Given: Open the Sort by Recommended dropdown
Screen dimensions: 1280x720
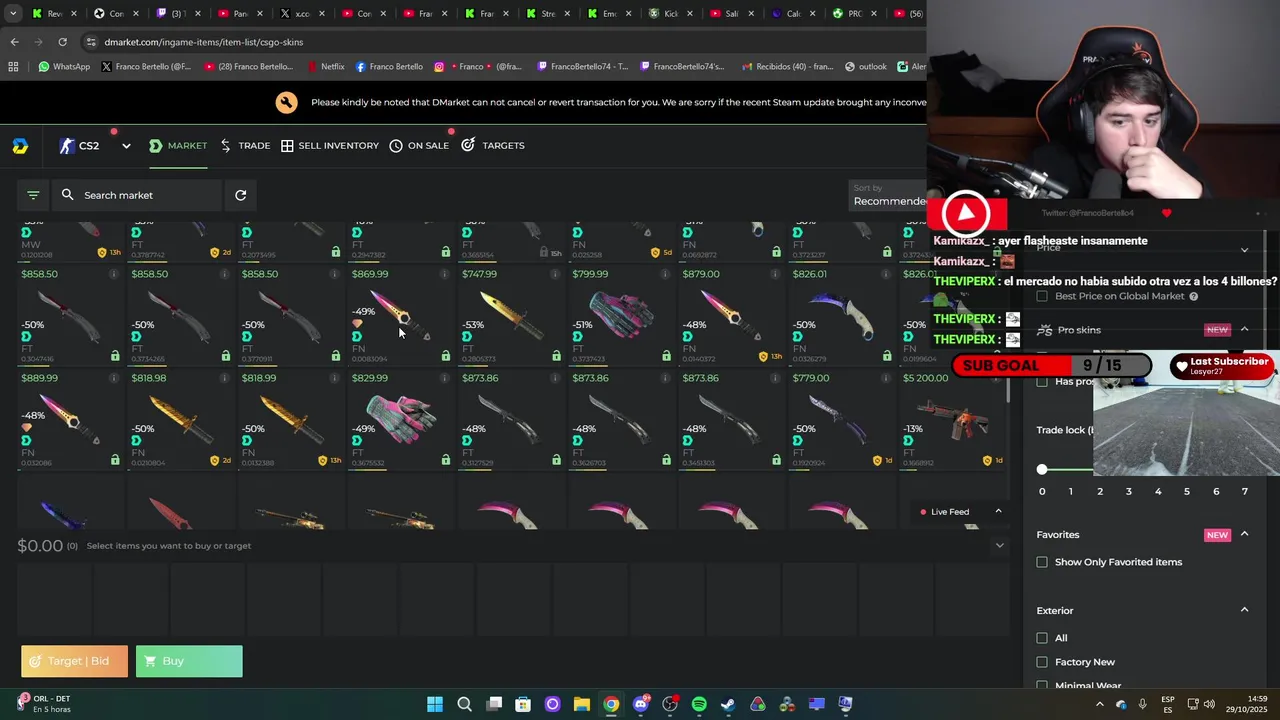Looking at the screenshot, I should (889, 195).
